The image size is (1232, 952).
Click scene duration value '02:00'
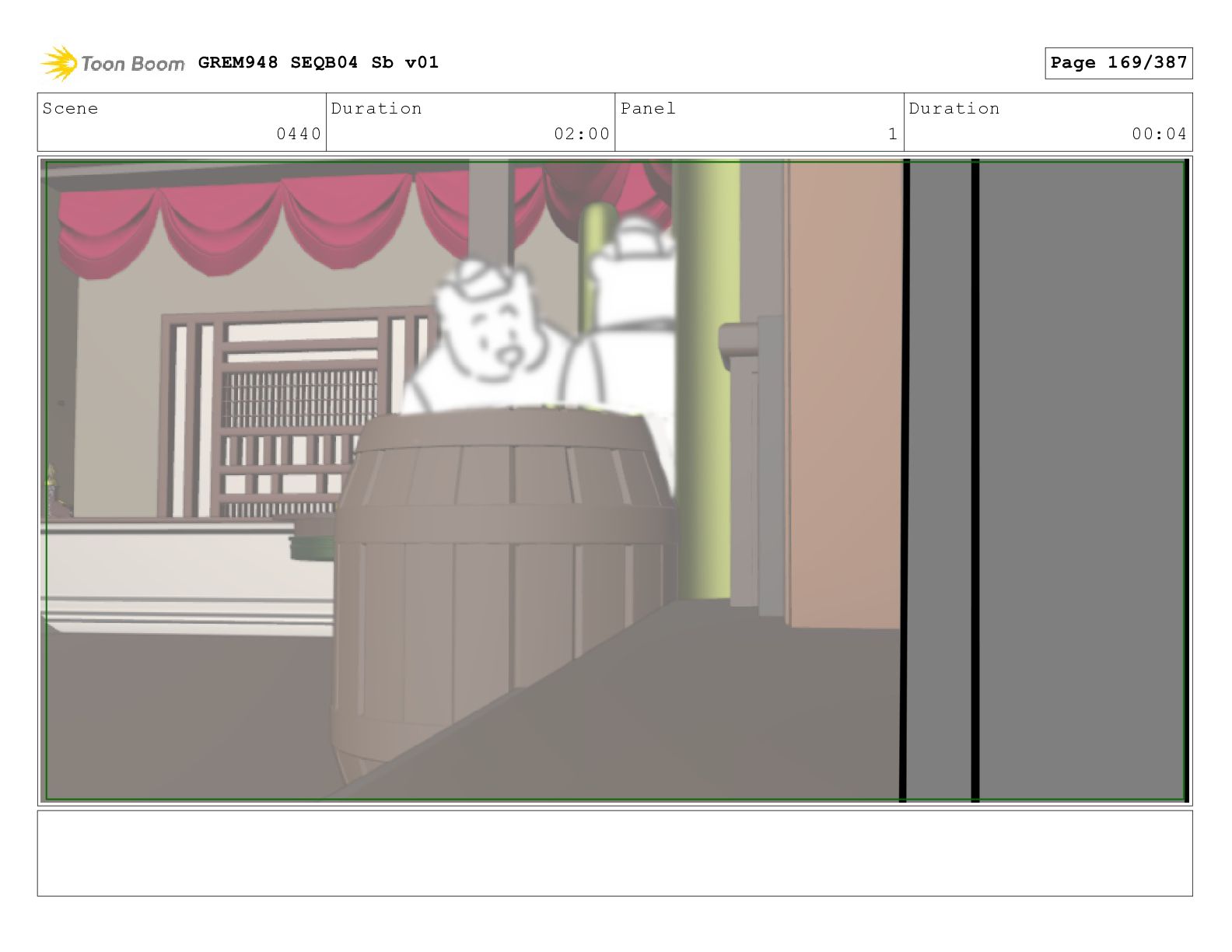coord(582,134)
